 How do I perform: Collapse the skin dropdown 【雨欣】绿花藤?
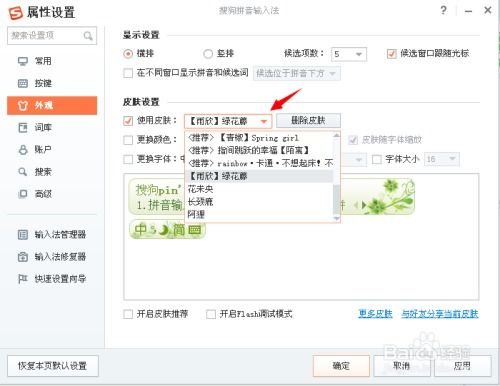tap(228, 121)
